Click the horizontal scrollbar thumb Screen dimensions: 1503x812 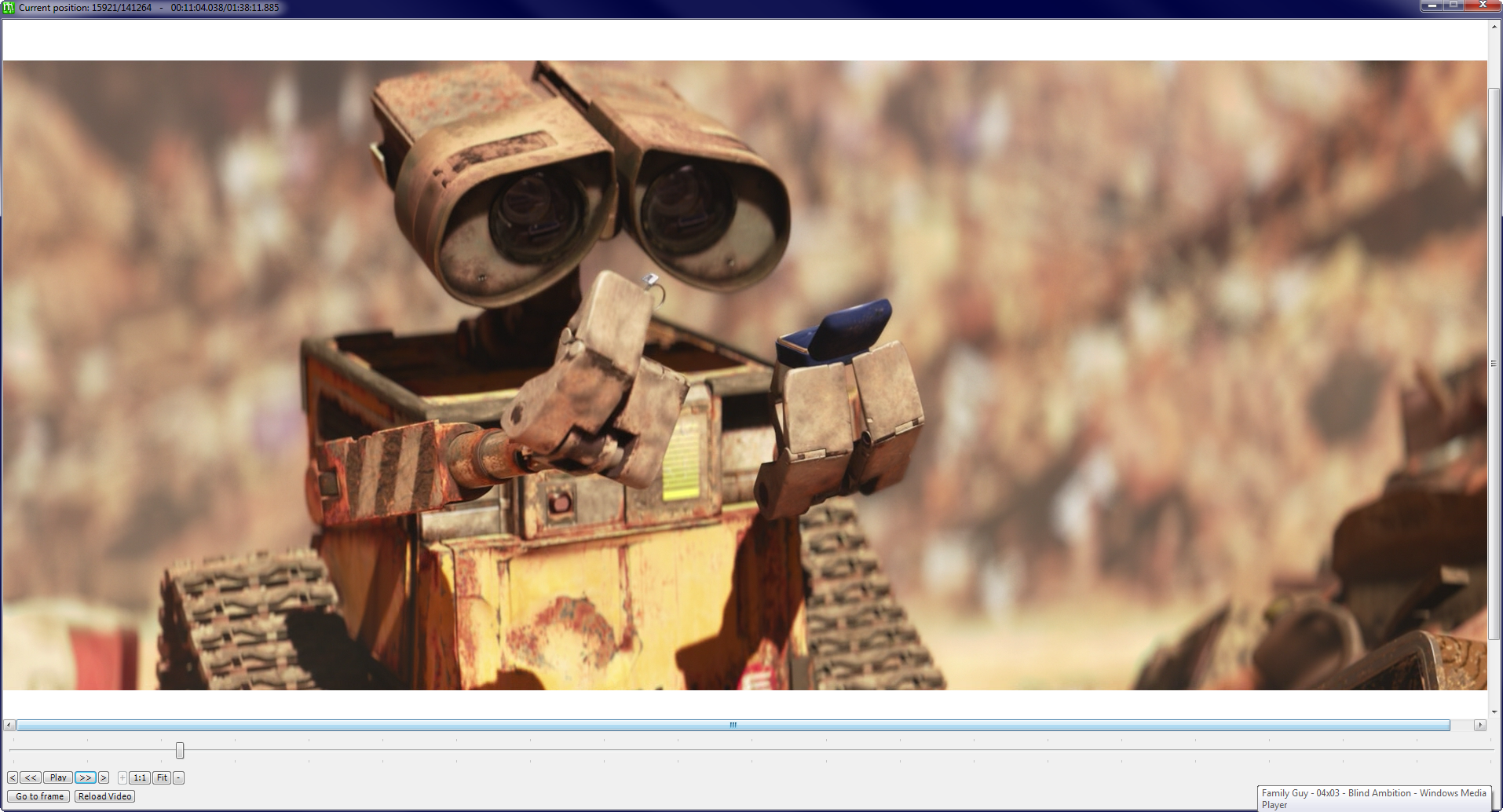(x=733, y=725)
